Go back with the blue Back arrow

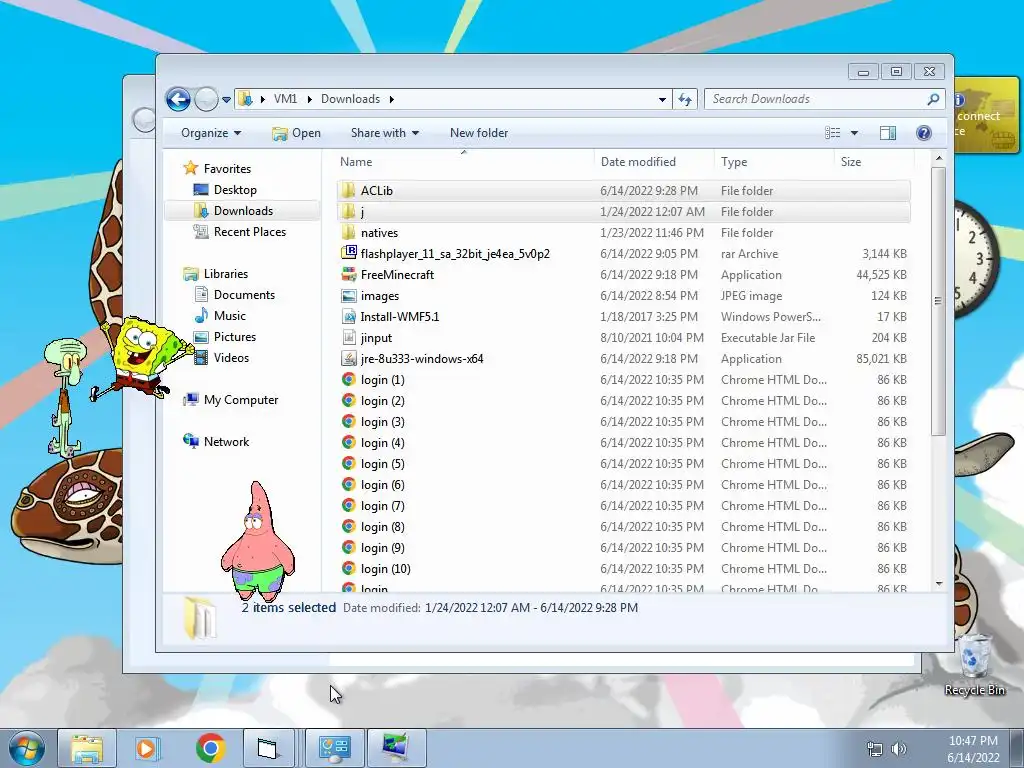(178, 99)
